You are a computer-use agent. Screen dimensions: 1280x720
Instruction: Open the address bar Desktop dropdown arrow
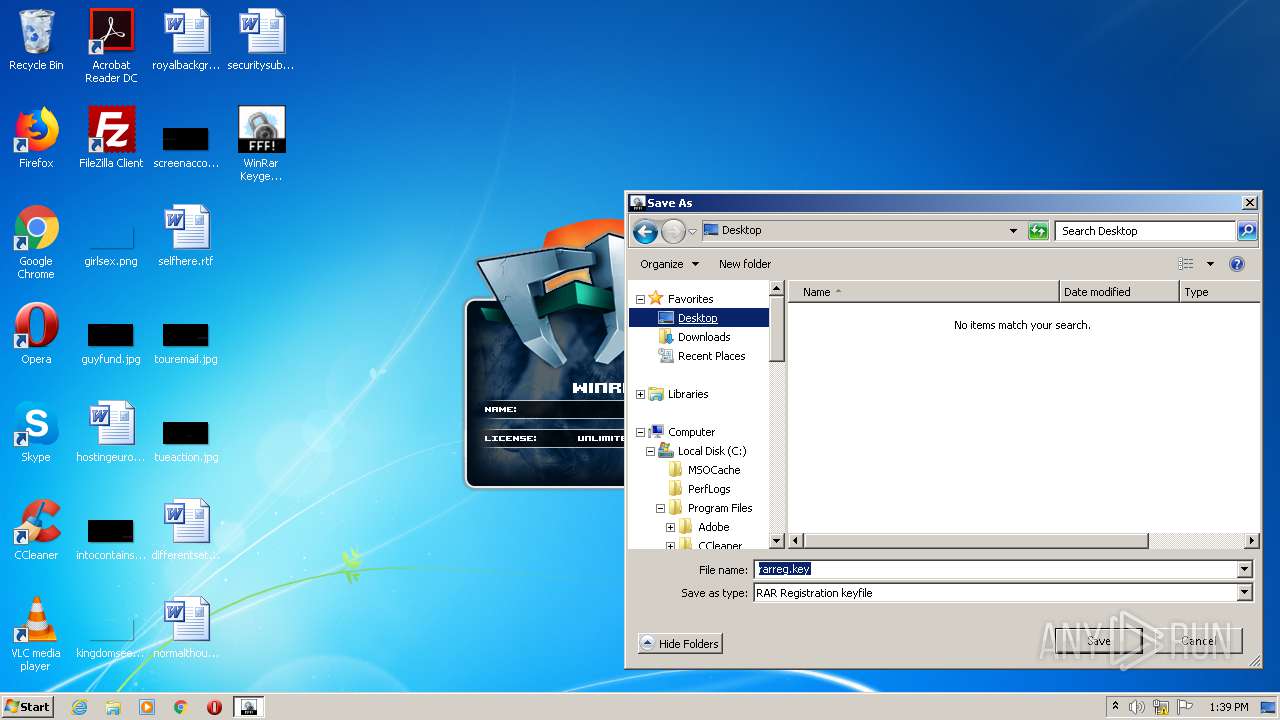pos(1013,231)
